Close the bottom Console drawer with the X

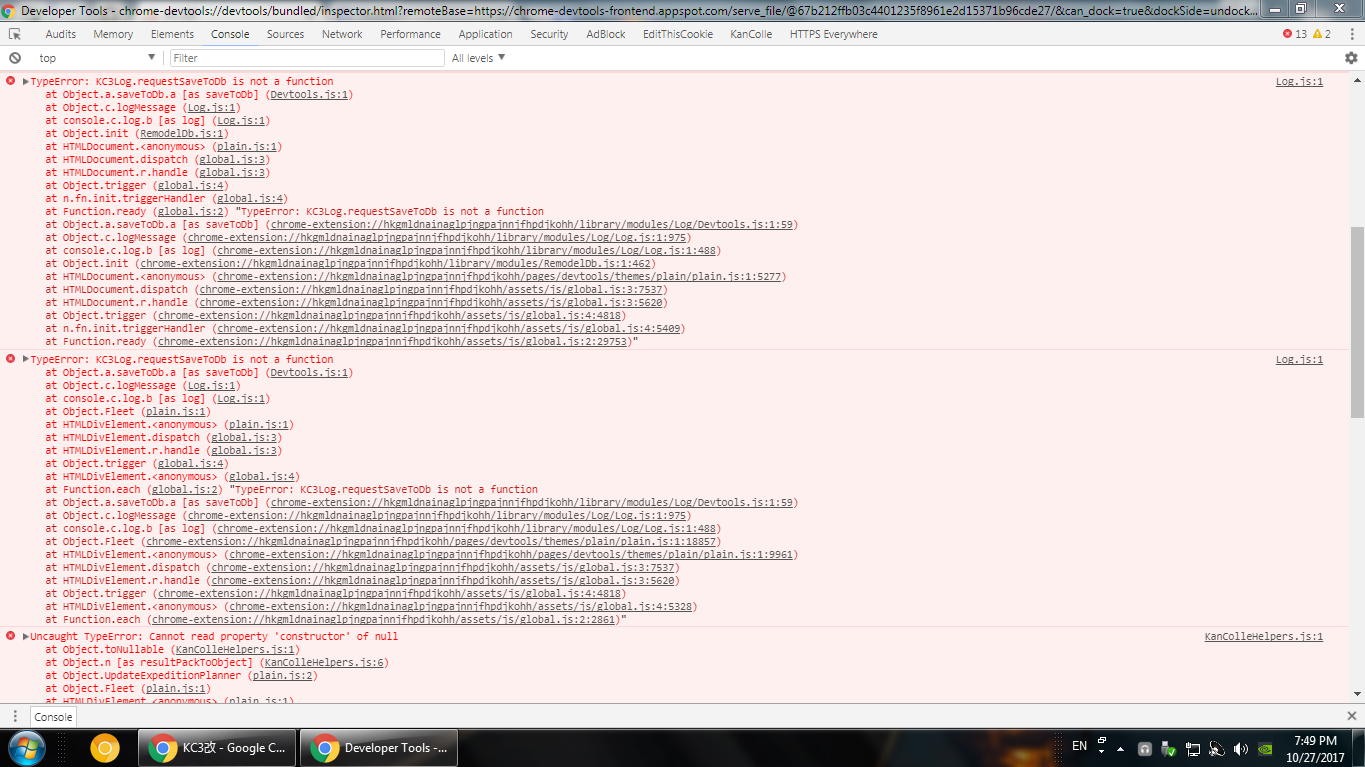click(1354, 717)
